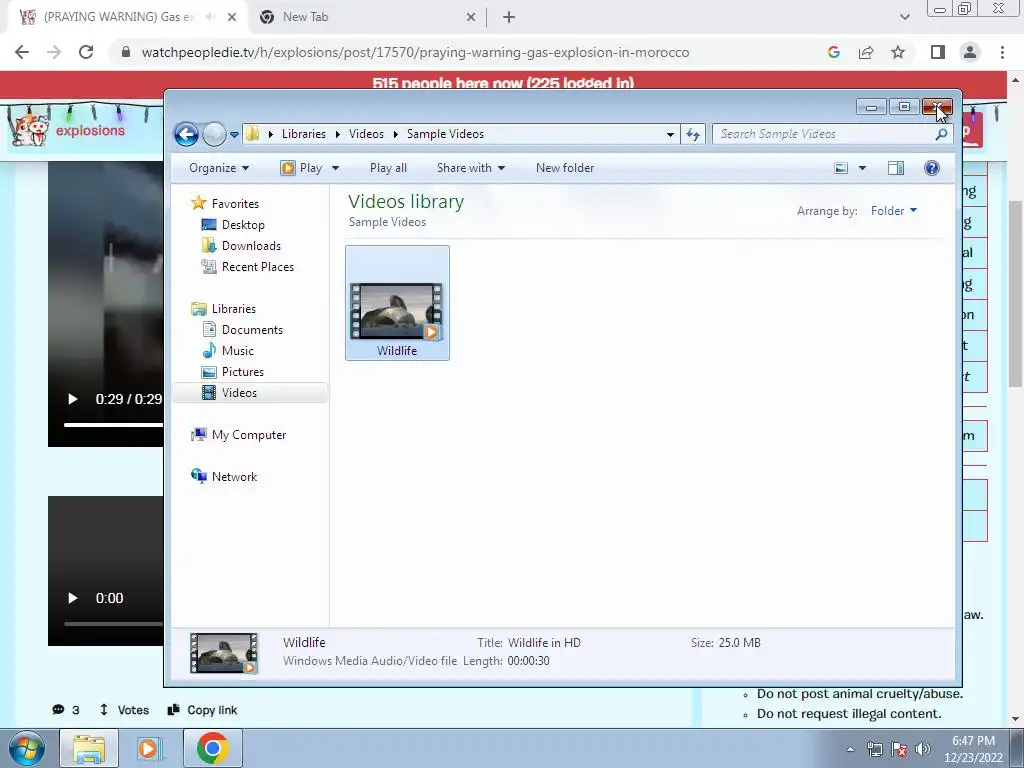
Task: Click the Play toolbar button
Action: click(301, 168)
